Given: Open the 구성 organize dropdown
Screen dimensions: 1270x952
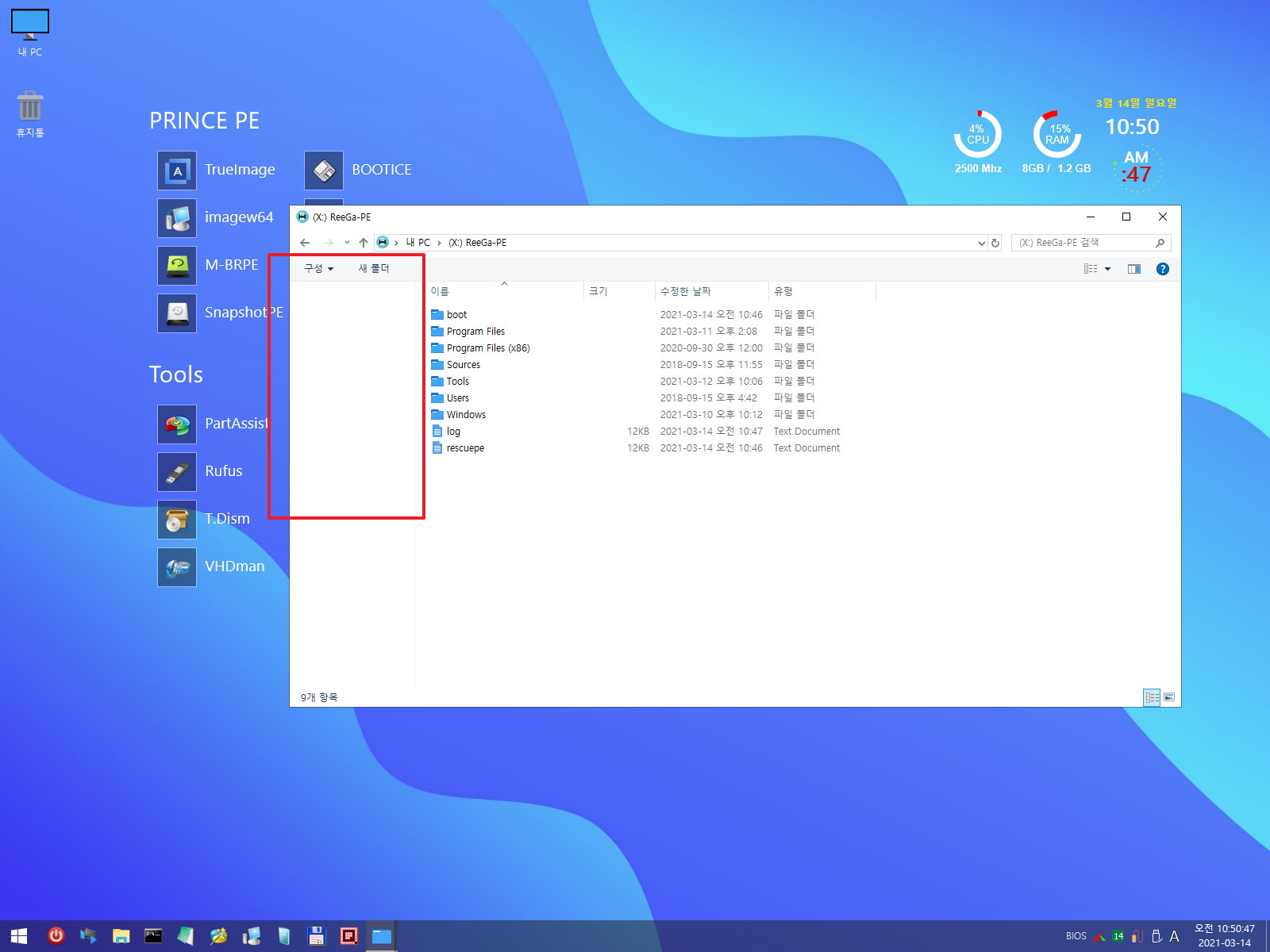Looking at the screenshot, I should 318,269.
